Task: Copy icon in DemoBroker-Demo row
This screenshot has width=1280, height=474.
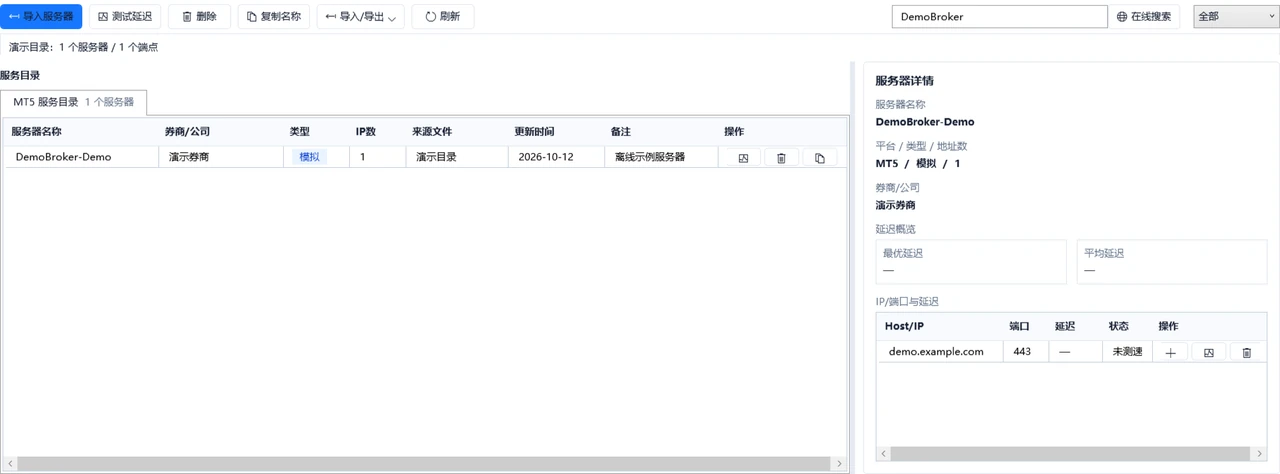Action: (820, 158)
